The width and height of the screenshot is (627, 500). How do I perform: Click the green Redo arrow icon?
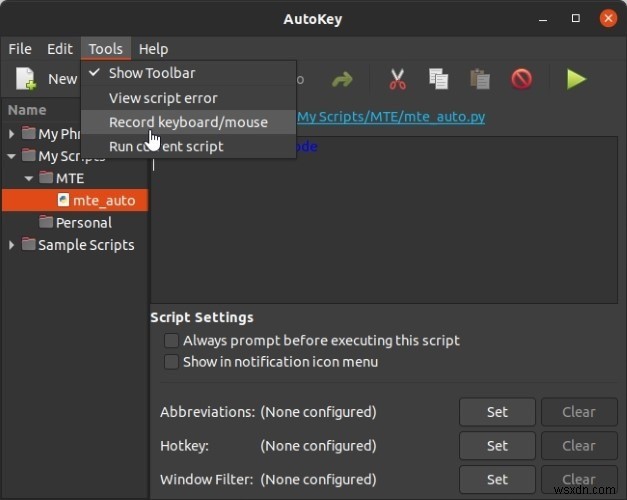coord(342,79)
